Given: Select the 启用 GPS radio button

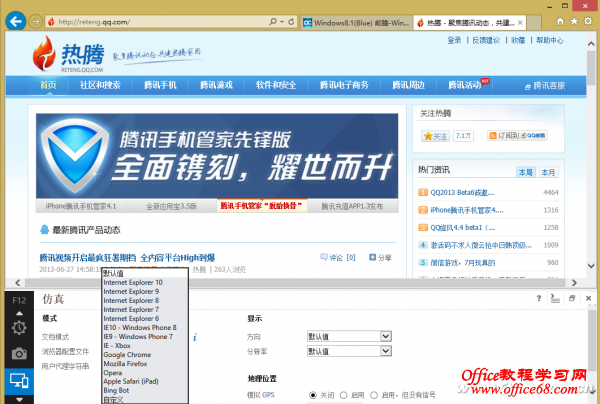Looking at the screenshot, I should pyautogui.click(x=344, y=395).
